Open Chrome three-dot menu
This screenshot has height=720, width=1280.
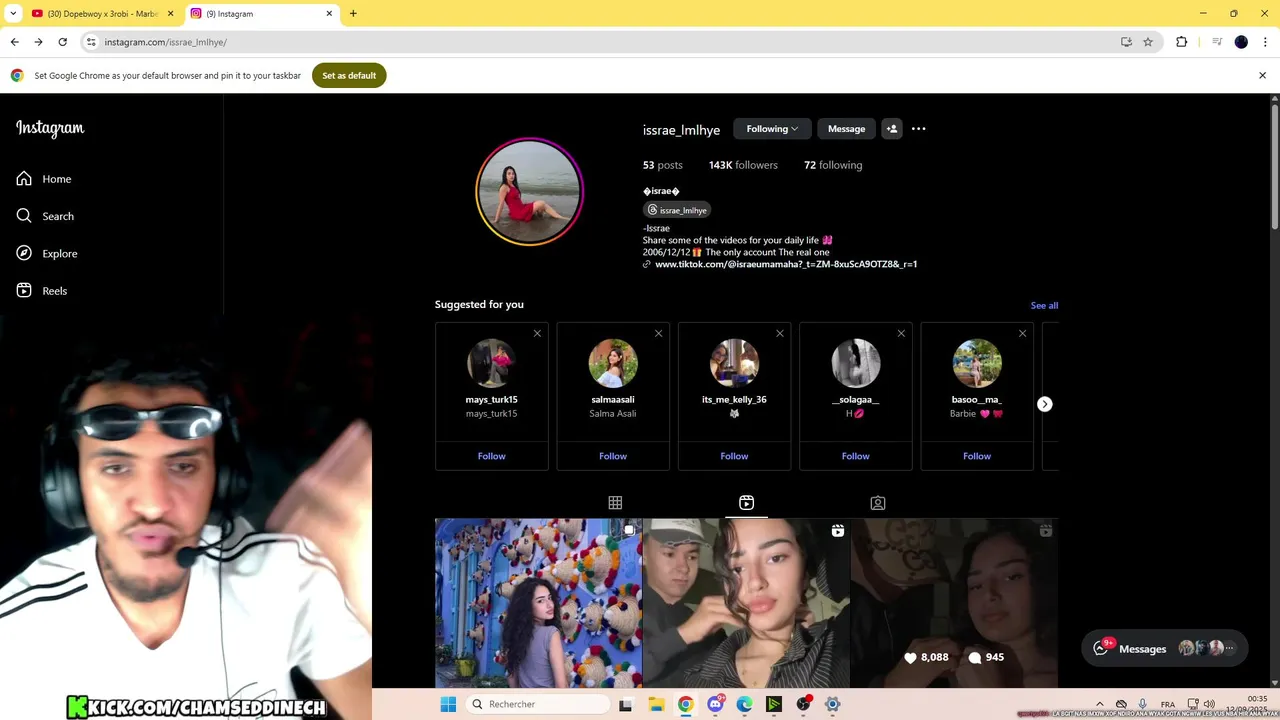click(1265, 42)
